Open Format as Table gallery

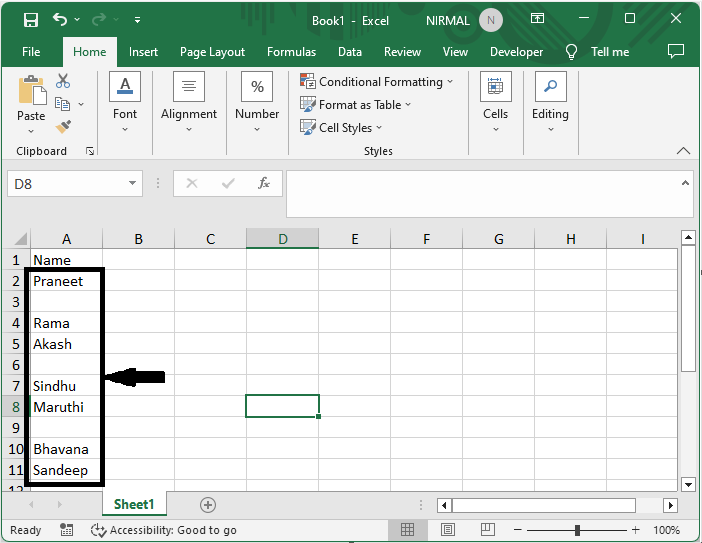click(355, 105)
